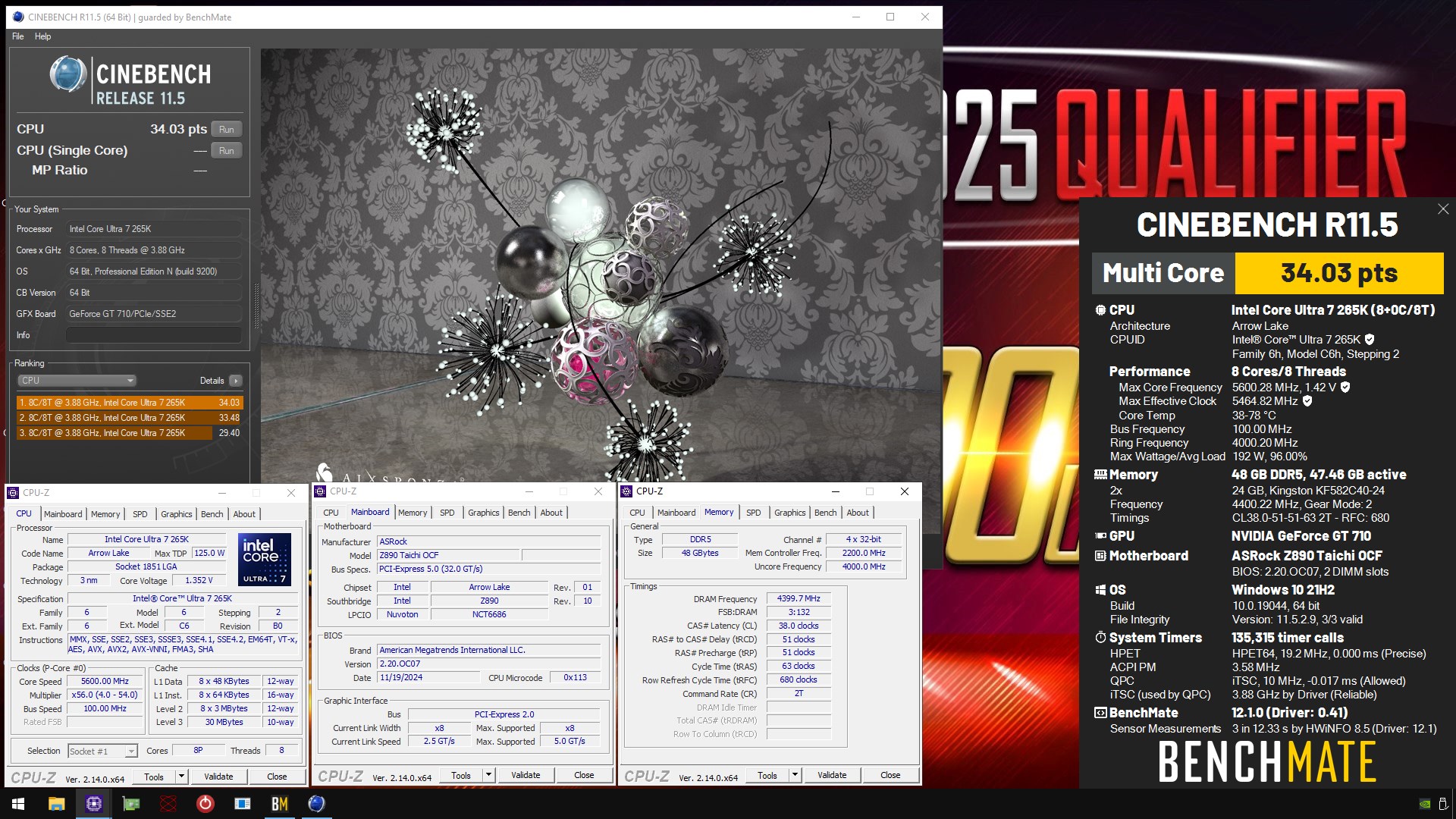Image resolution: width=1456 pixels, height=819 pixels.
Task: Select ranking entry scoring 29.40
Action: (129, 433)
